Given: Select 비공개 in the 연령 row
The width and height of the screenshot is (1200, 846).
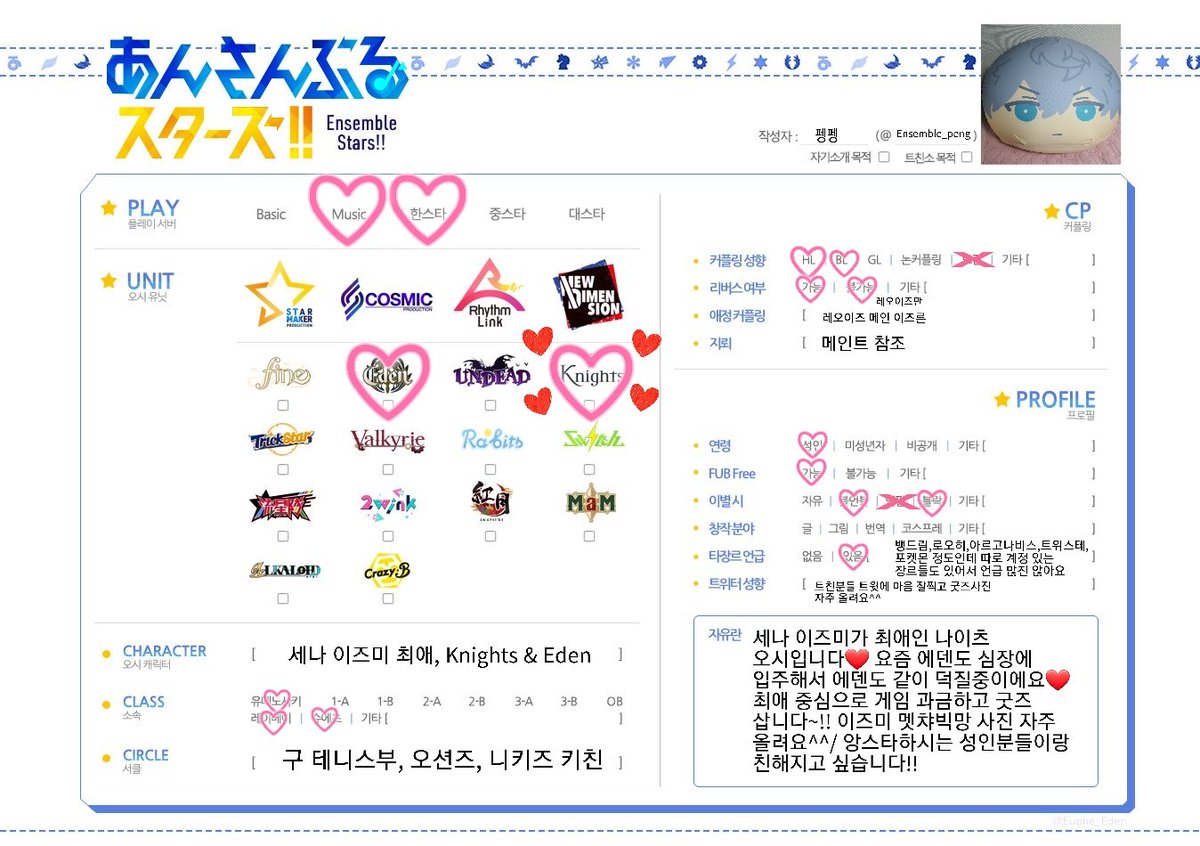Looking at the screenshot, I should [x=921, y=445].
